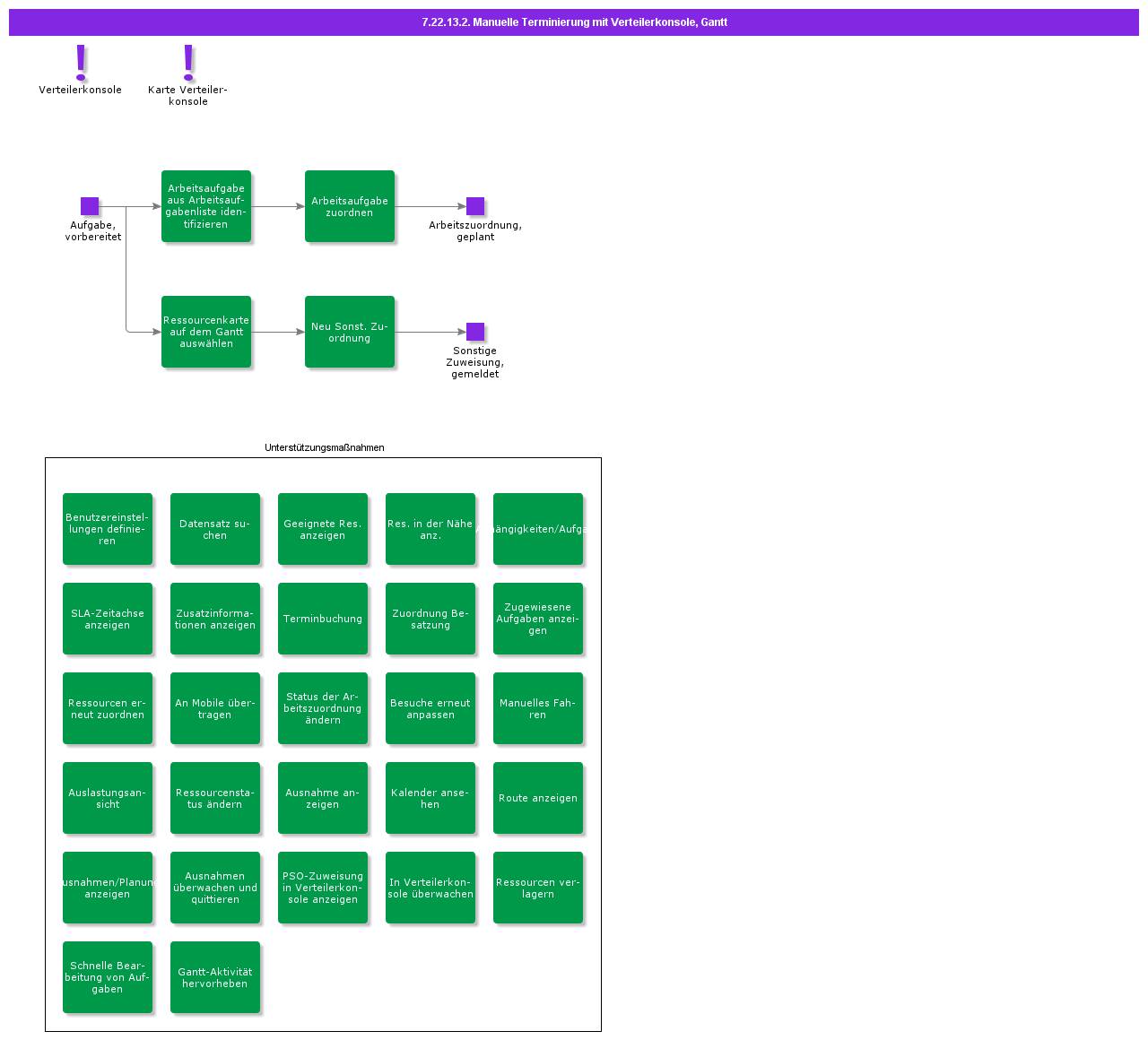Click Zusatzinformationen anzeigen box
This screenshot has width=1148, height=1040.
coord(215,619)
